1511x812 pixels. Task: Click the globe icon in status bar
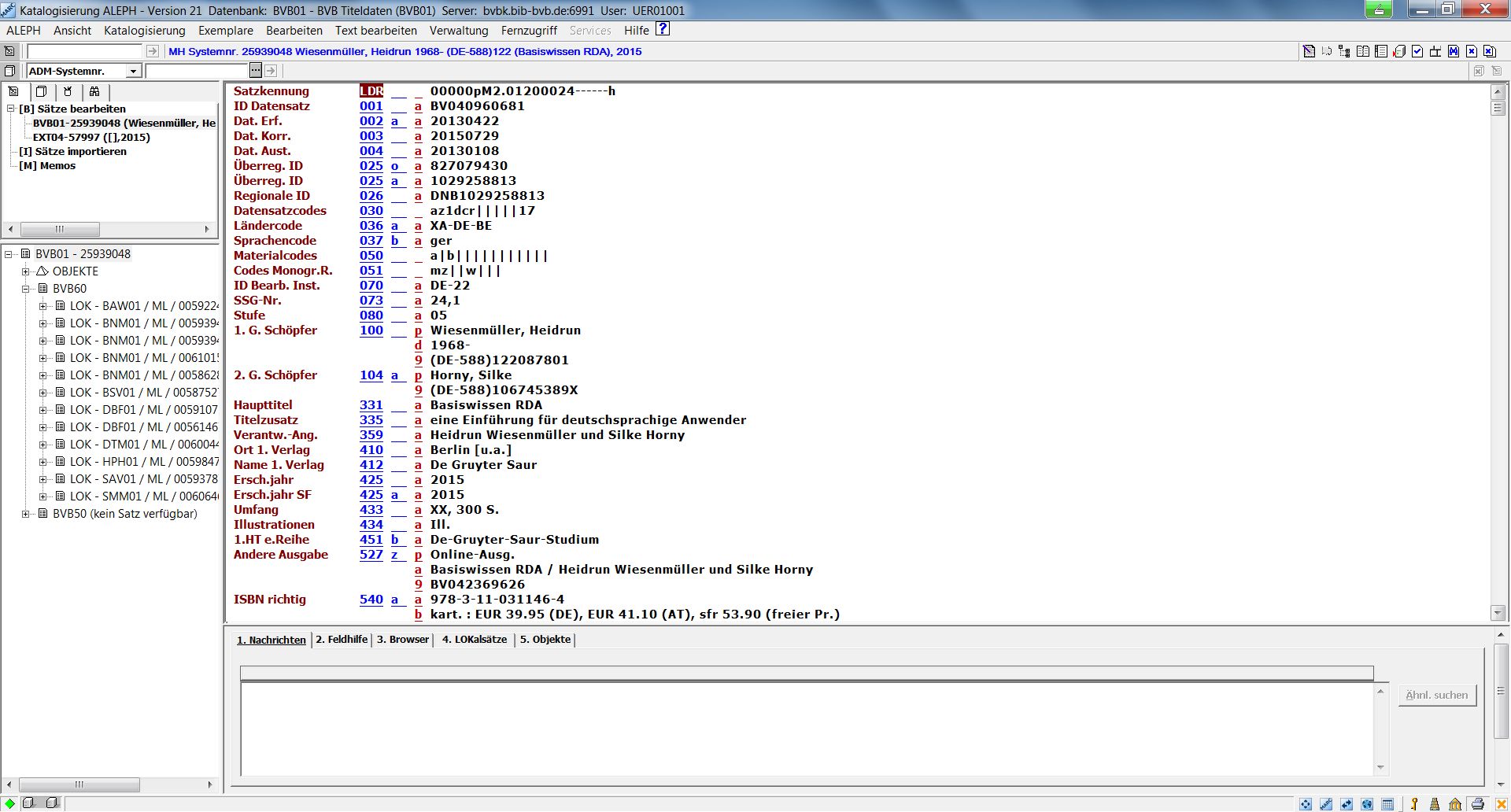click(1367, 803)
